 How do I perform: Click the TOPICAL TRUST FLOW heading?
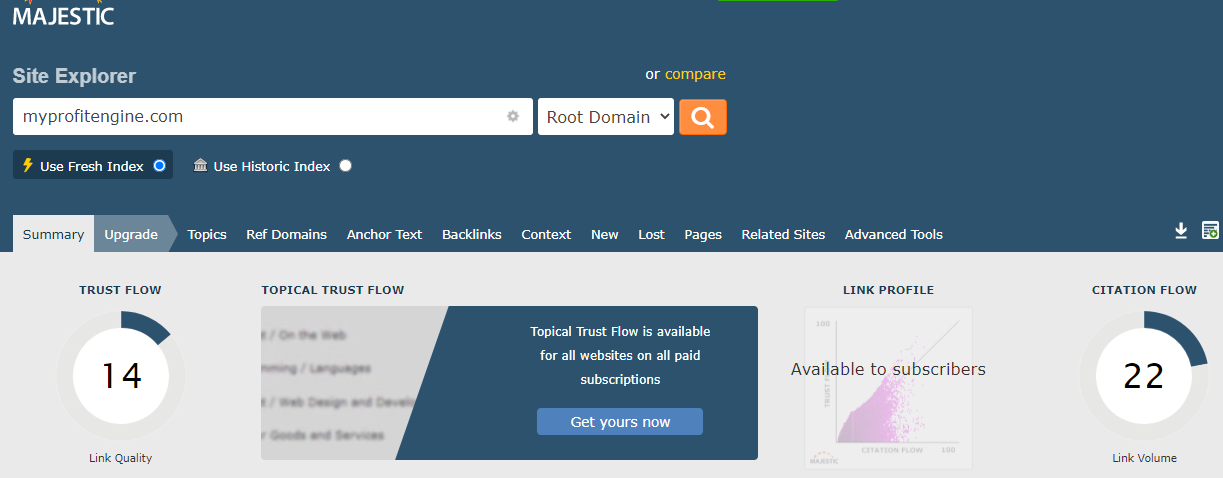point(333,290)
